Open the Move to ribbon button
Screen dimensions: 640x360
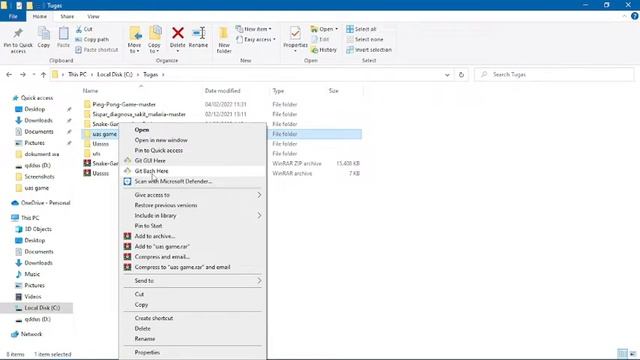pos(134,40)
